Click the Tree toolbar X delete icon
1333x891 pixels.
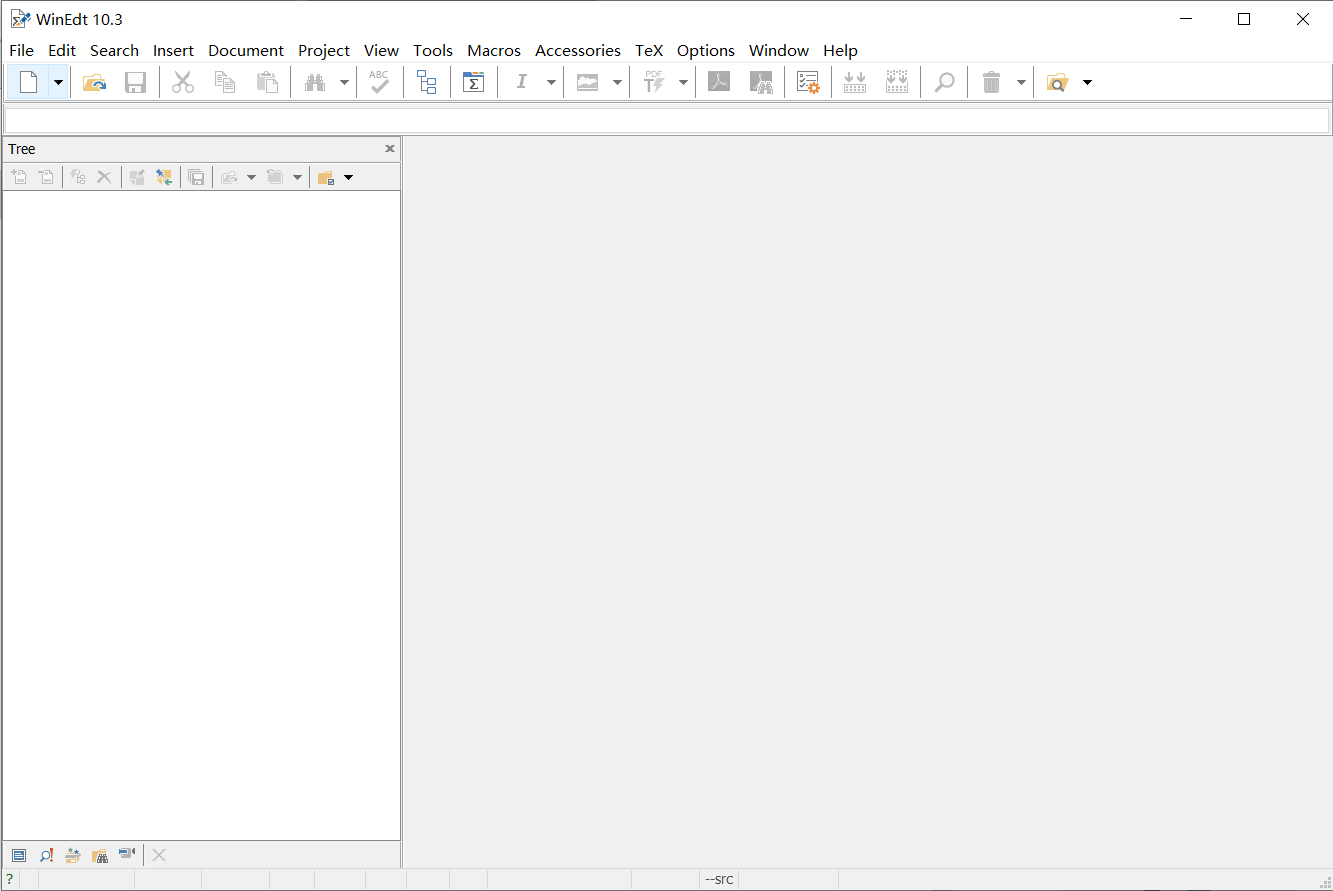(x=104, y=177)
